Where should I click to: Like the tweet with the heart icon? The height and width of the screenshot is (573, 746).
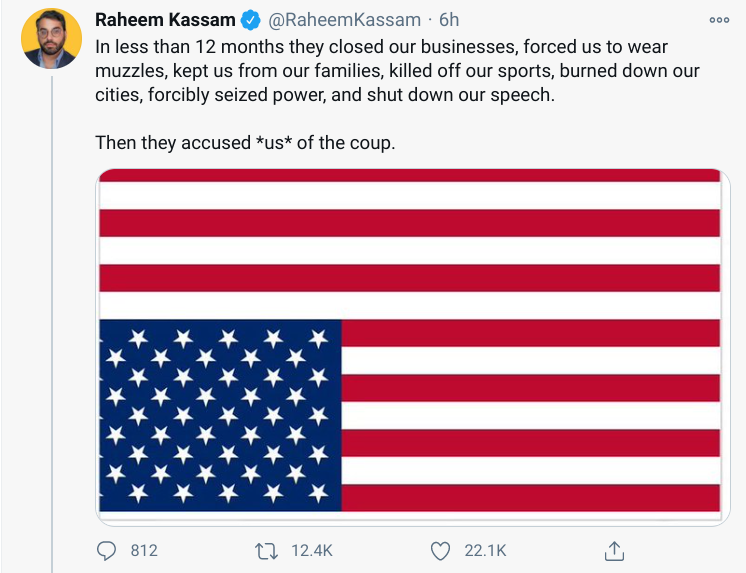click(x=440, y=550)
